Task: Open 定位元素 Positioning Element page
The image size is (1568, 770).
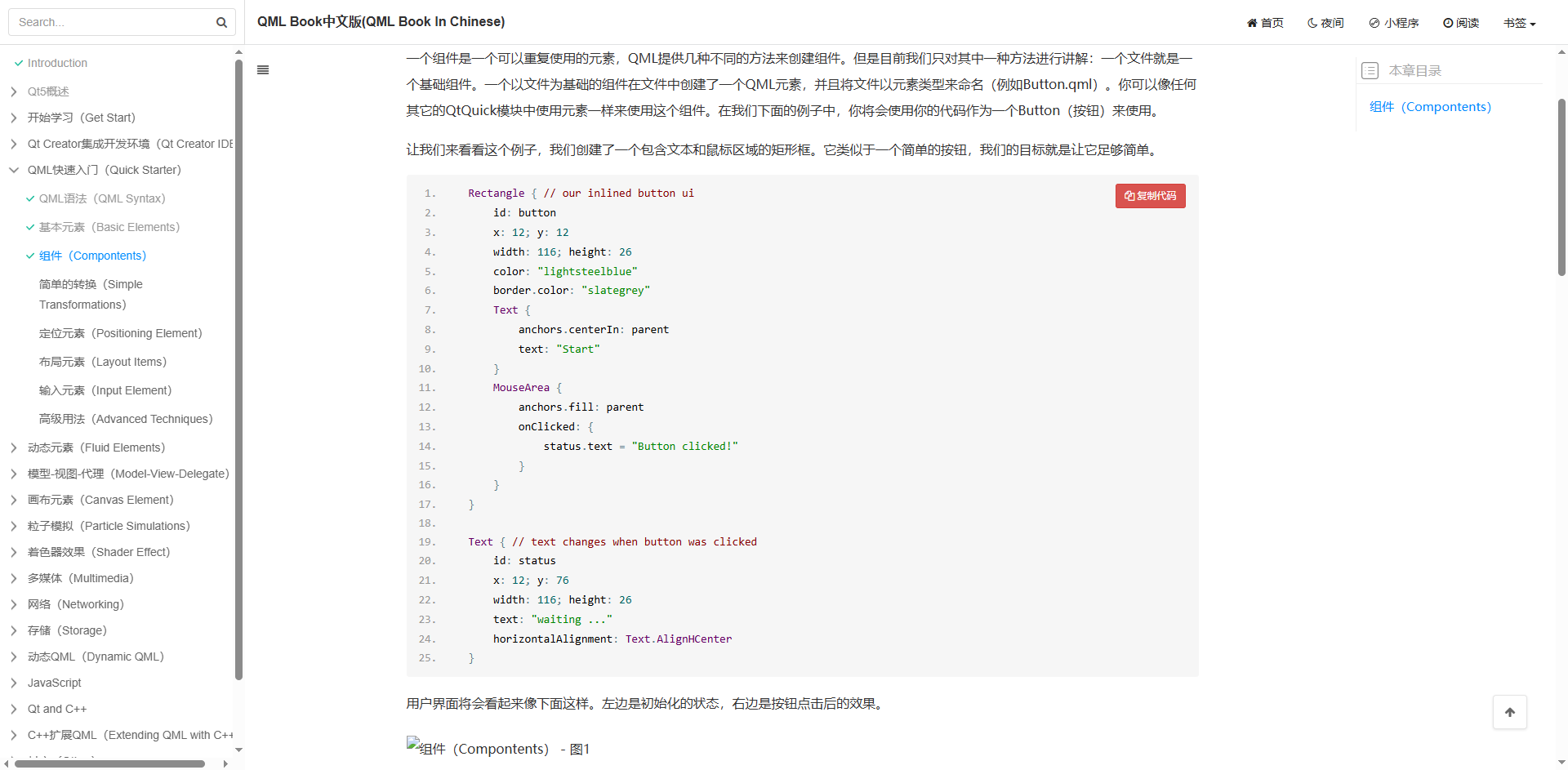Action: (120, 333)
